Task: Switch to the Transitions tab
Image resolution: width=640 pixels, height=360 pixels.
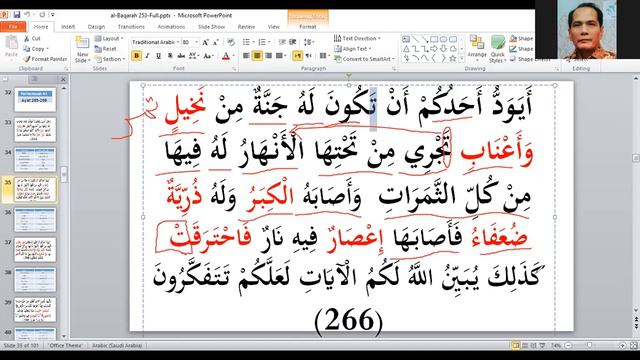Action: [131, 27]
